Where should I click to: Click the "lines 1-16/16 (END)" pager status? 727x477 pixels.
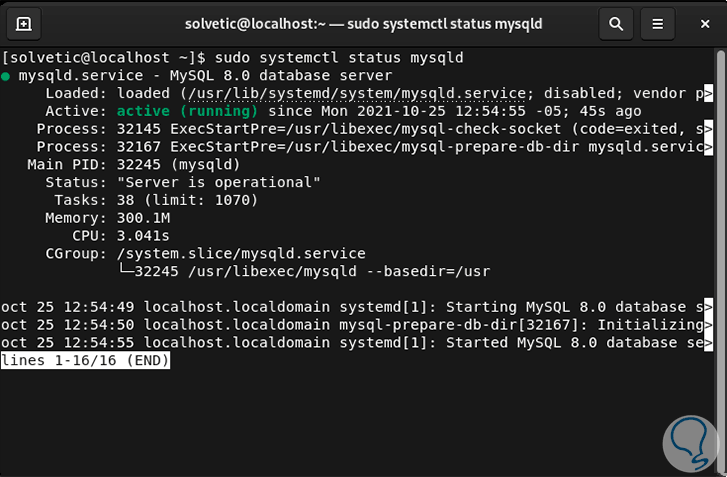click(x=85, y=361)
